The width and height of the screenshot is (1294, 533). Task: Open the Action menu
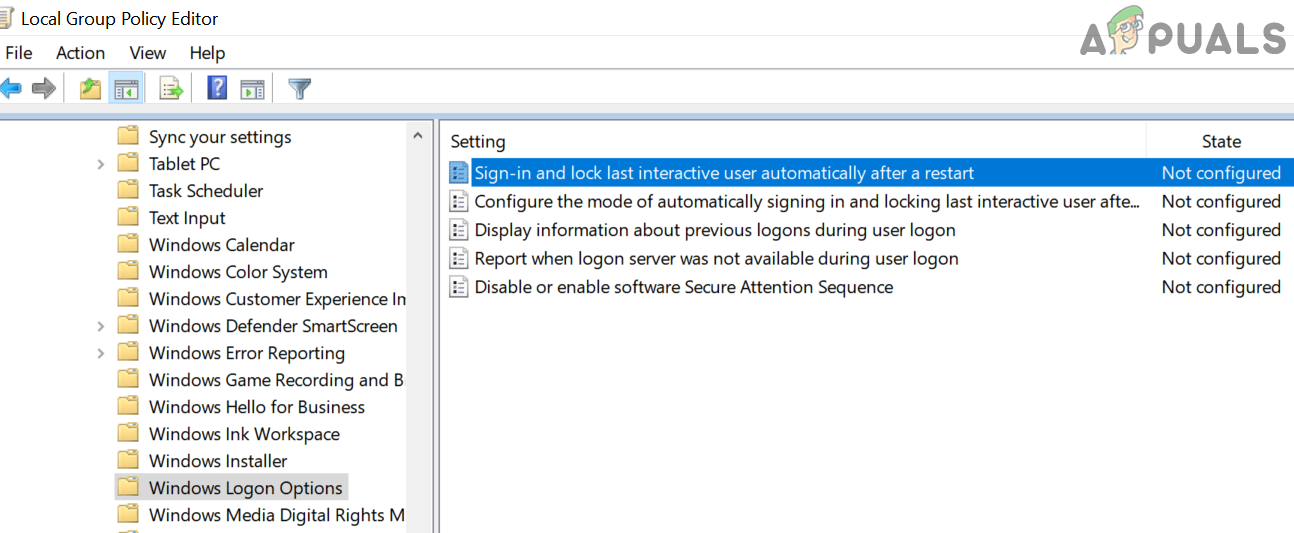click(x=80, y=53)
